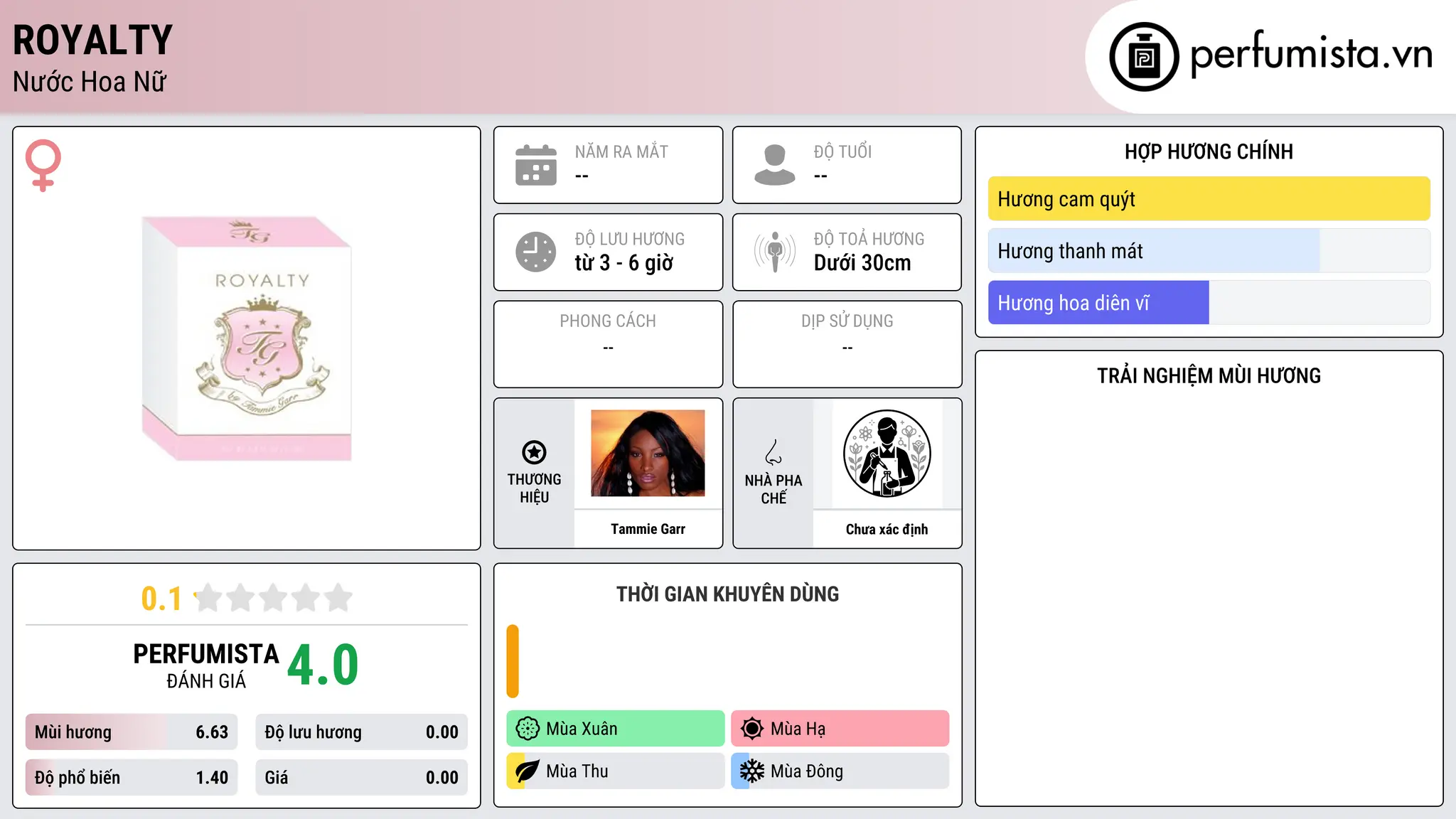This screenshot has height=819, width=1456.
Task: Open the Royalty perfume box image
Action: (247, 338)
